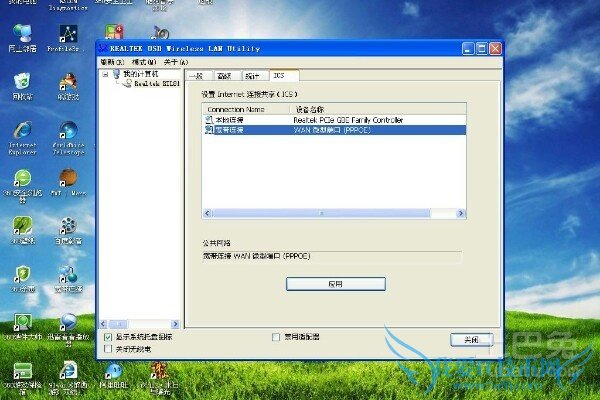The height and width of the screenshot is (400, 600).
Task: Enable the 关闭无线电 checkbox
Action: pyautogui.click(x=108, y=349)
